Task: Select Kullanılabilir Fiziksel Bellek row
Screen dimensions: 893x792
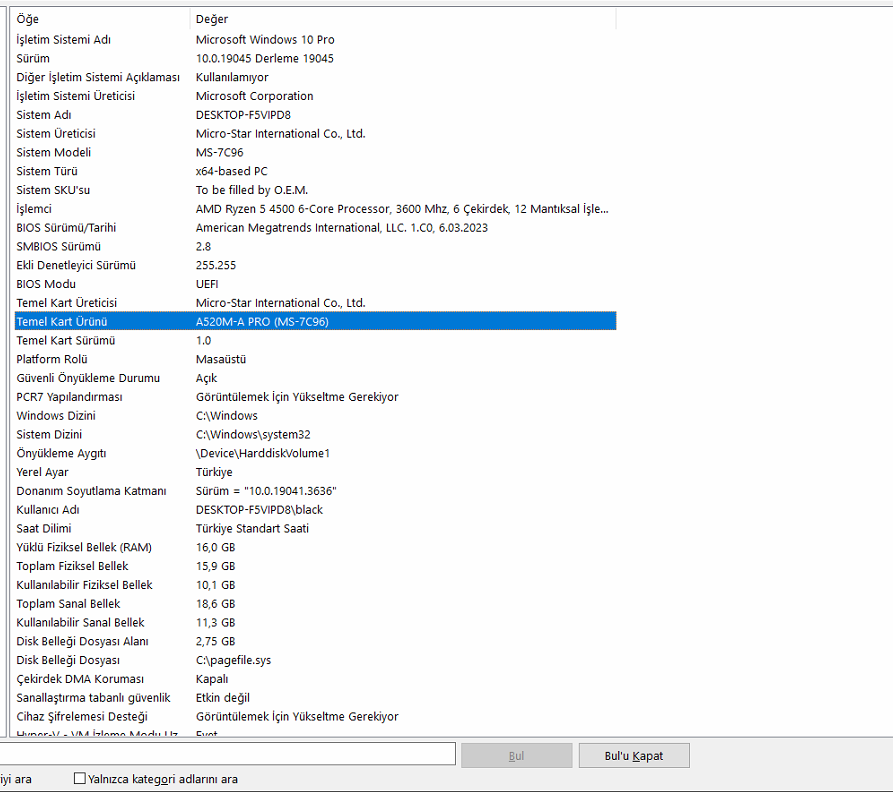Action: [316, 584]
